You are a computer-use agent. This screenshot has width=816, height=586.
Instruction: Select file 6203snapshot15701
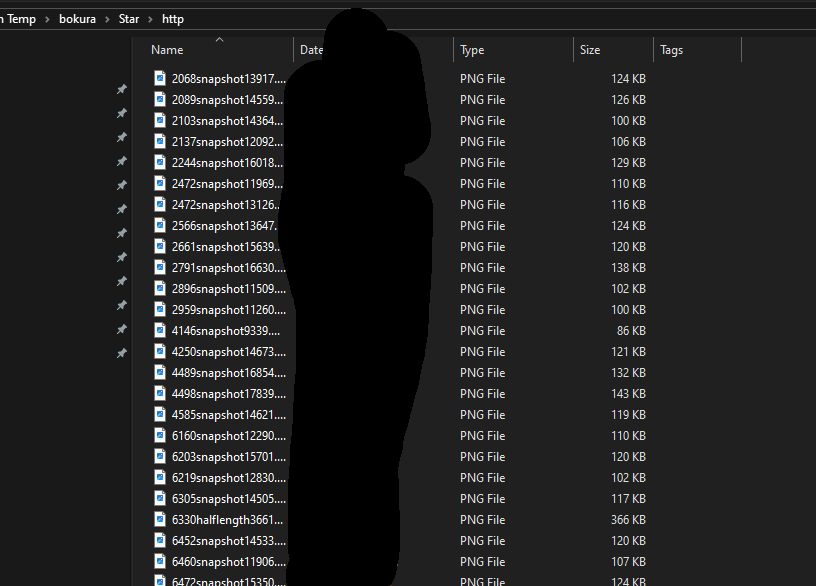(x=229, y=456)
